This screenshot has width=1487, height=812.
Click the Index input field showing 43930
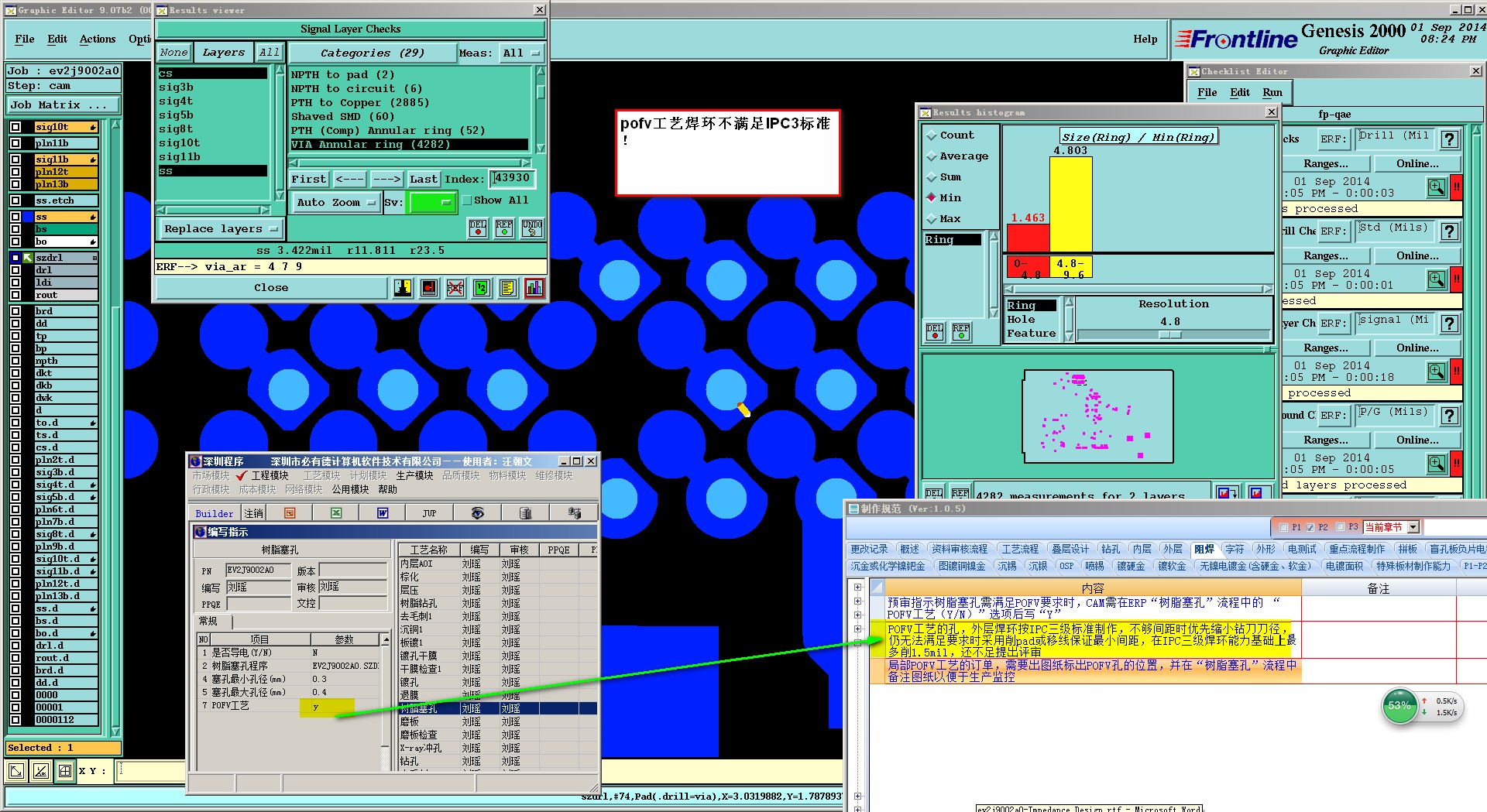coord(512,179)
